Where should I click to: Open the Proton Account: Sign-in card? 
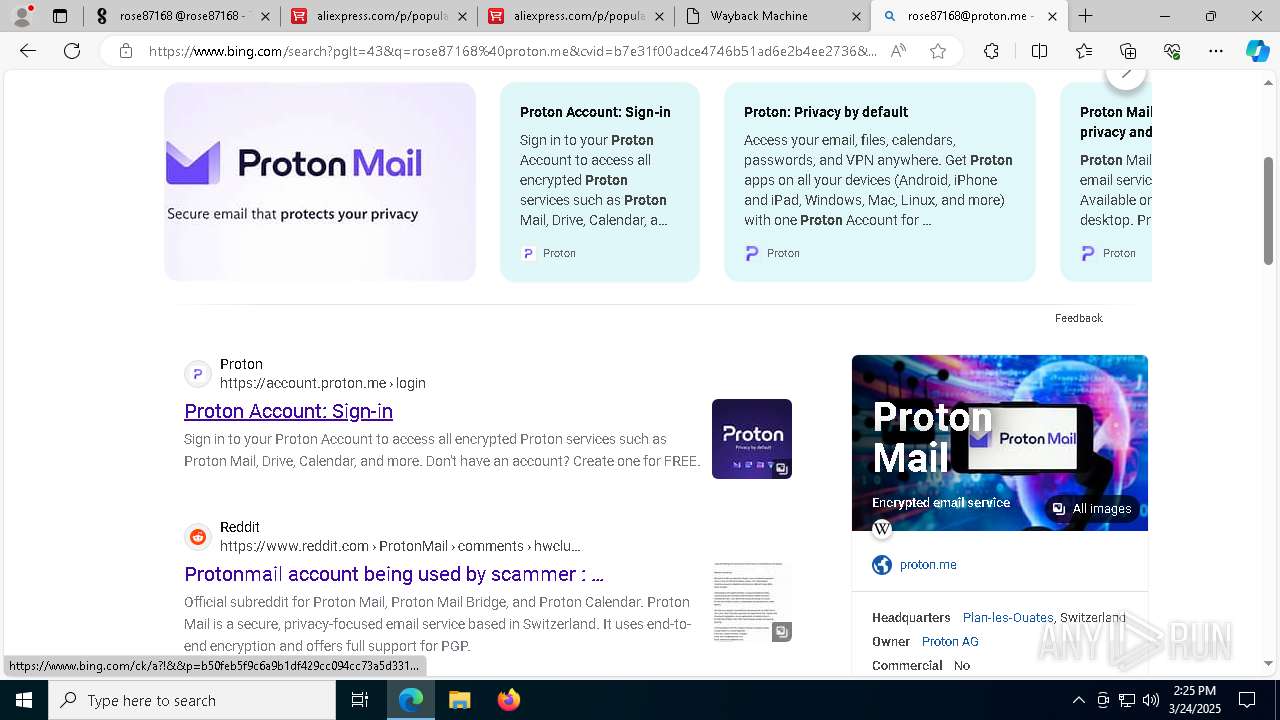[x=600, y=181]
